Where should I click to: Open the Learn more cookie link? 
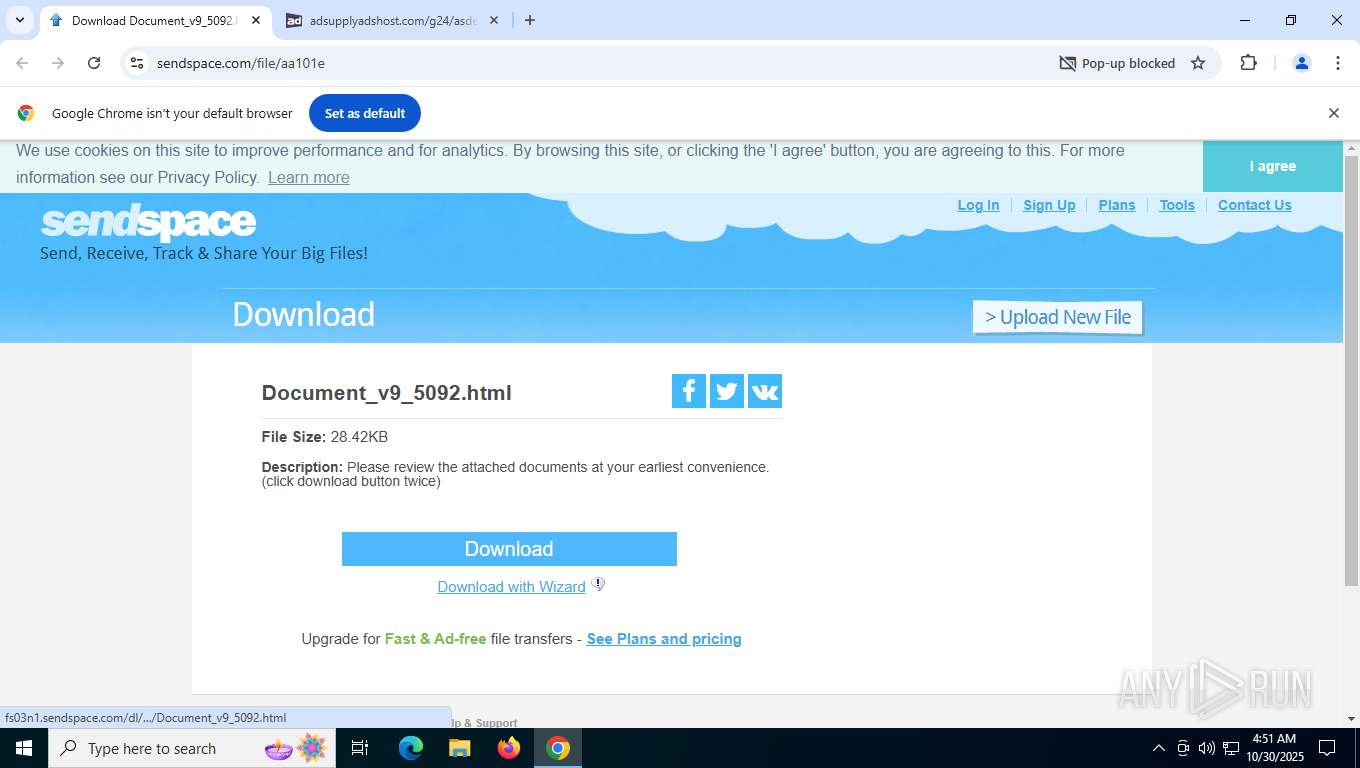[309, 177]
